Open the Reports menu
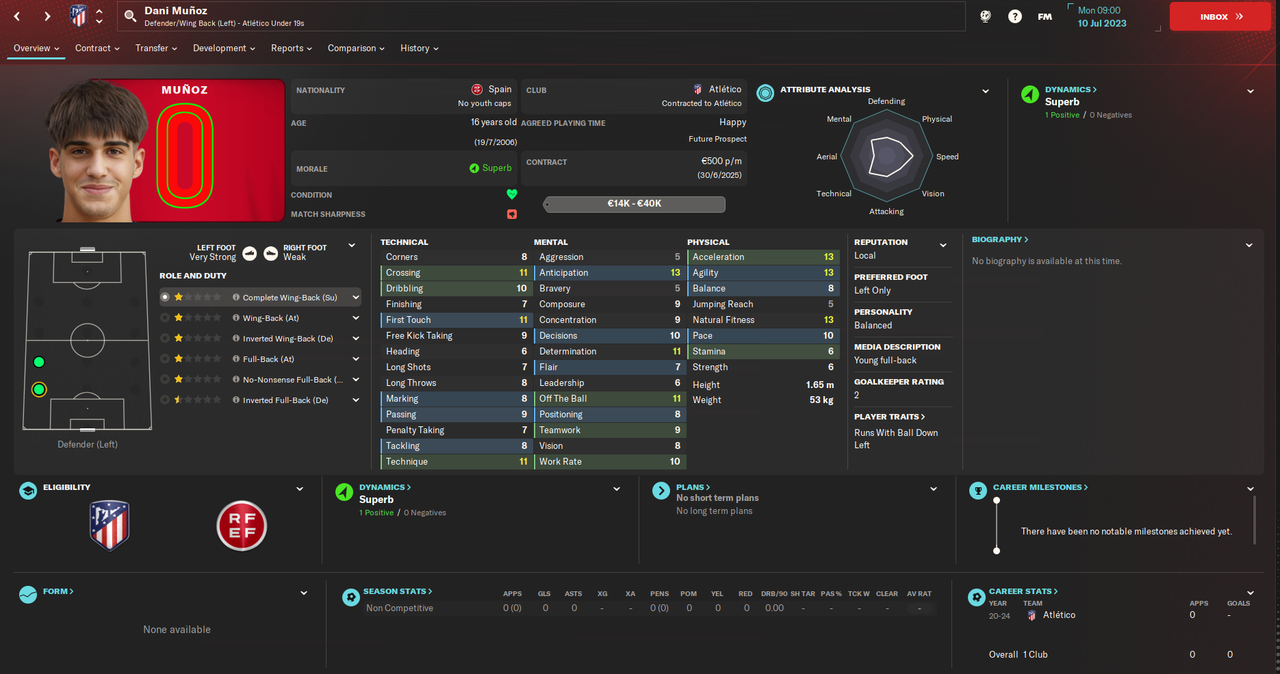 coord(291,48)
